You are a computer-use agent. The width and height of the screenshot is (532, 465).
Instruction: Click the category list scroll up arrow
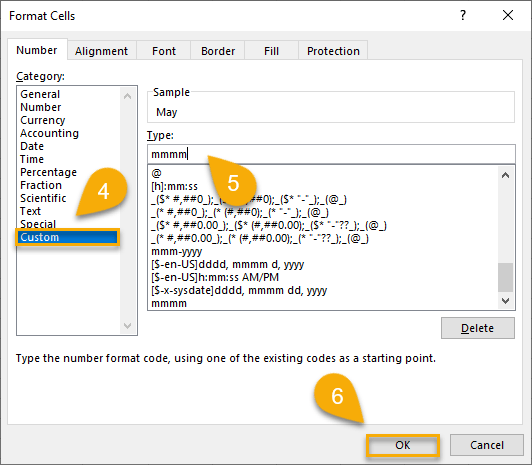pyautogui.click(x=128, y=96)
